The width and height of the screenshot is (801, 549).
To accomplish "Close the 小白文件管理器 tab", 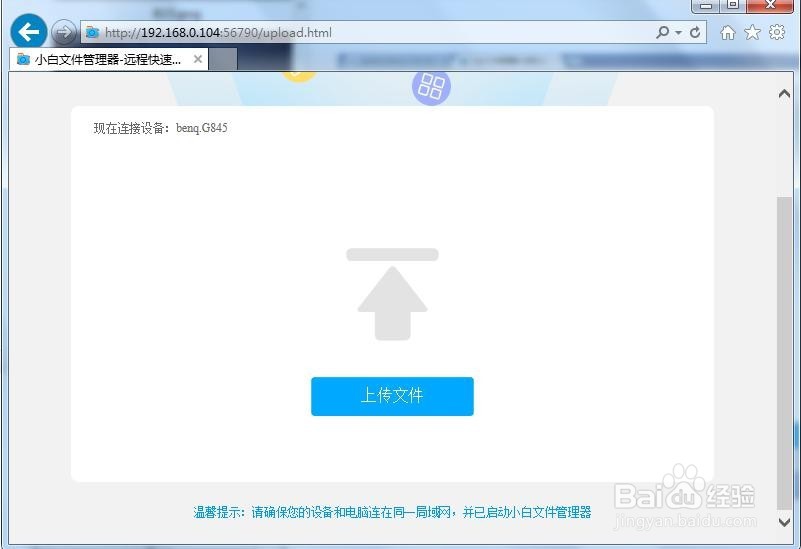I will [x=198, y=59].
